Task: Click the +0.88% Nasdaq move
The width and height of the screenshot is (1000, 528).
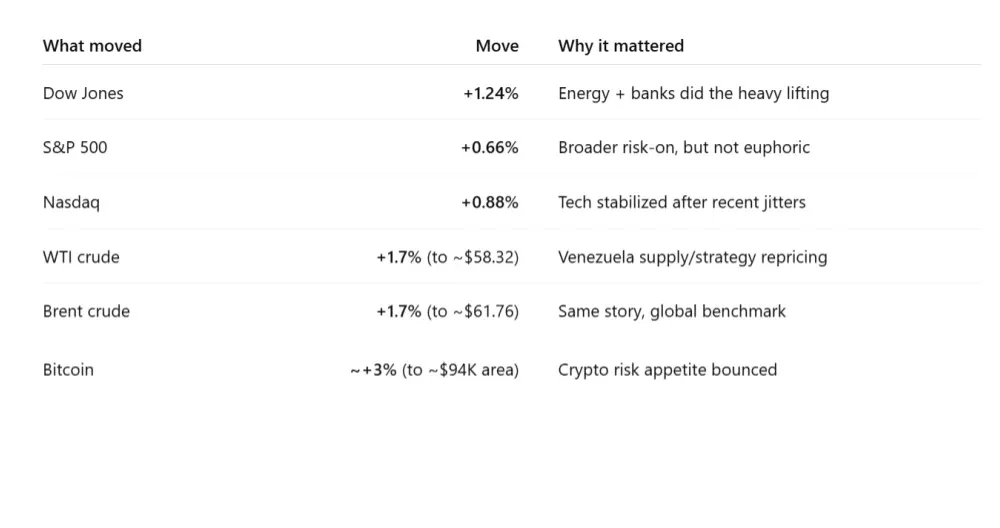Action: point(489,203)
